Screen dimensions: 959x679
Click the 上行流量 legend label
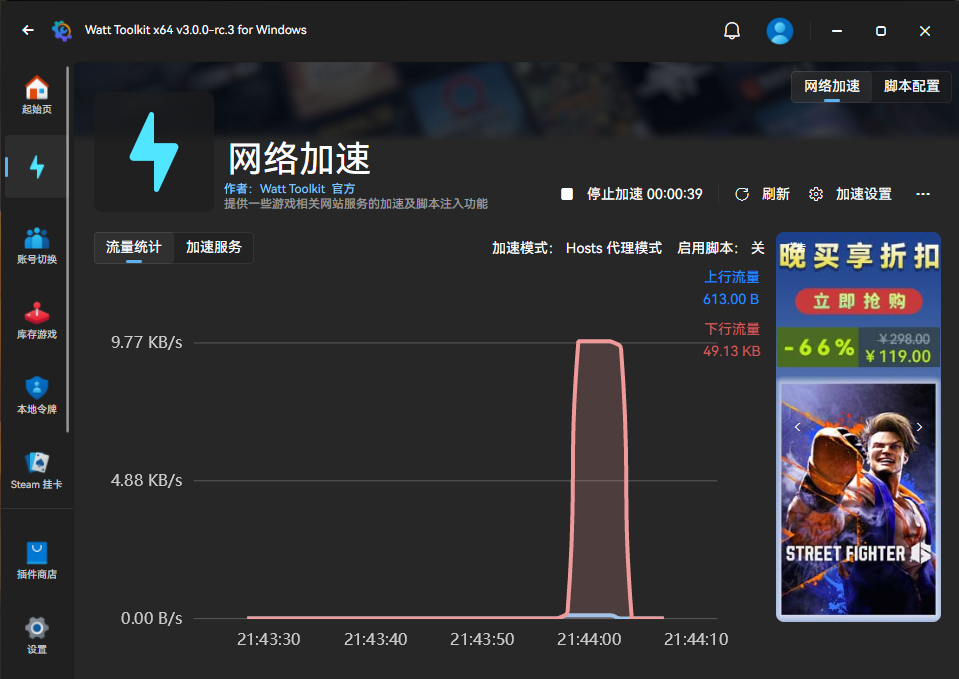pos(731,277)
